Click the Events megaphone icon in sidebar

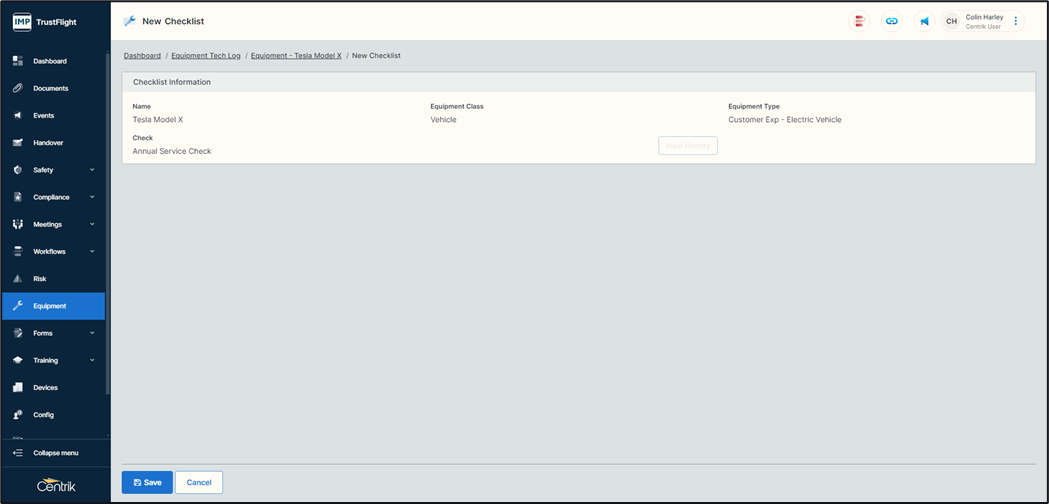[18, 116]
